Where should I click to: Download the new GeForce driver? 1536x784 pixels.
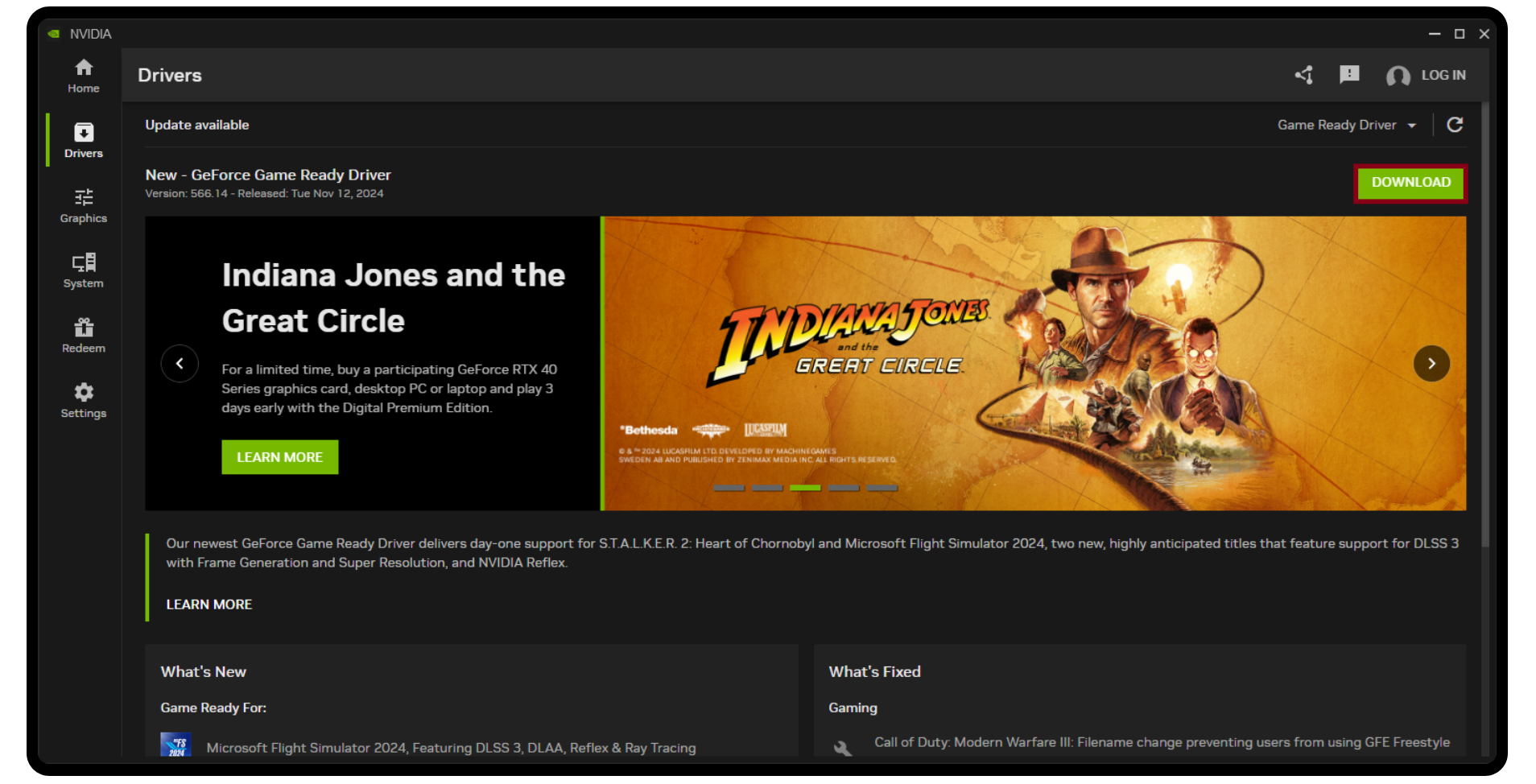[x=1410, y=183]
